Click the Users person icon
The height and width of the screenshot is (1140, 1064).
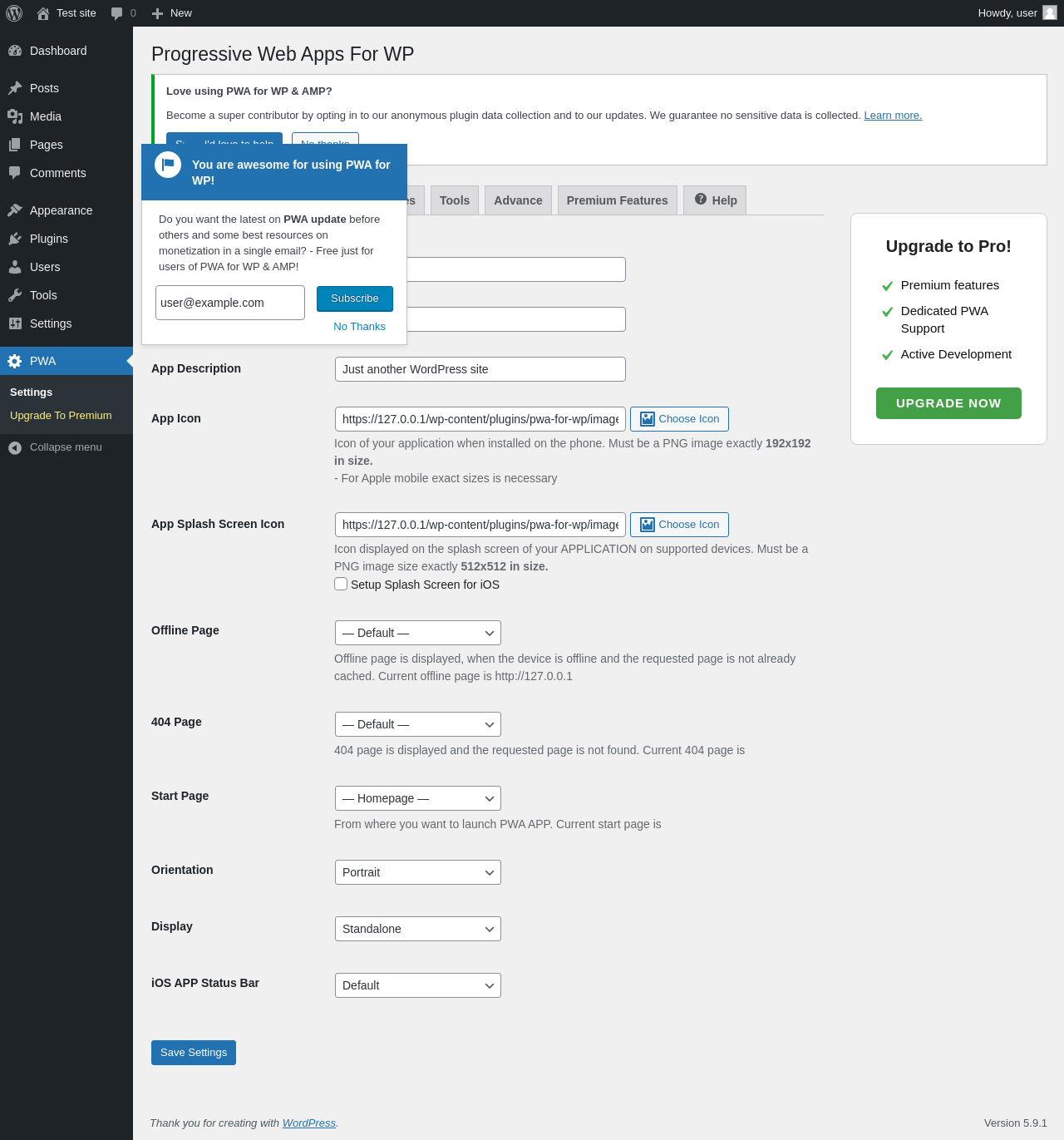click(15, 267)
